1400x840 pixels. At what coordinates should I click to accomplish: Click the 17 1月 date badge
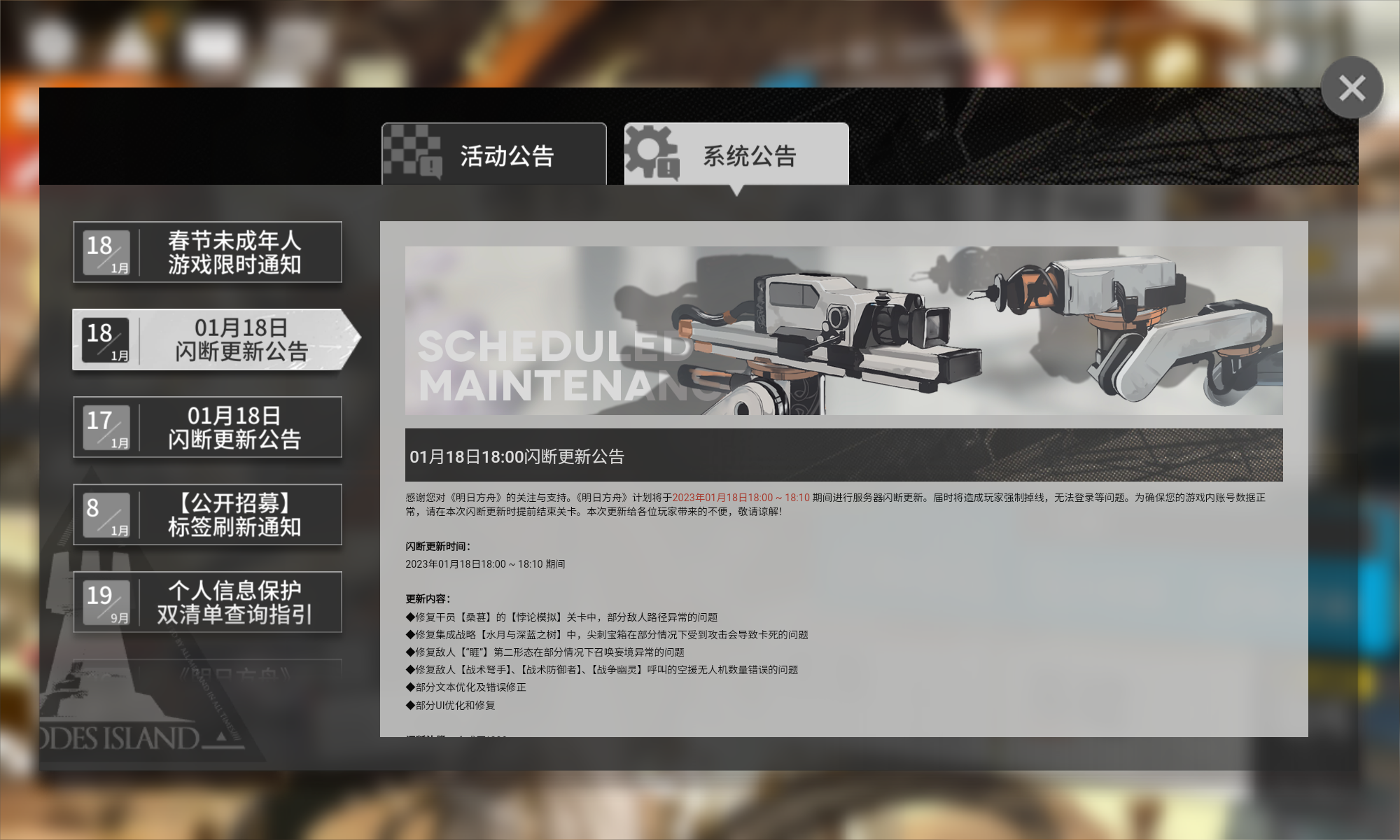(x=106, y=428)
